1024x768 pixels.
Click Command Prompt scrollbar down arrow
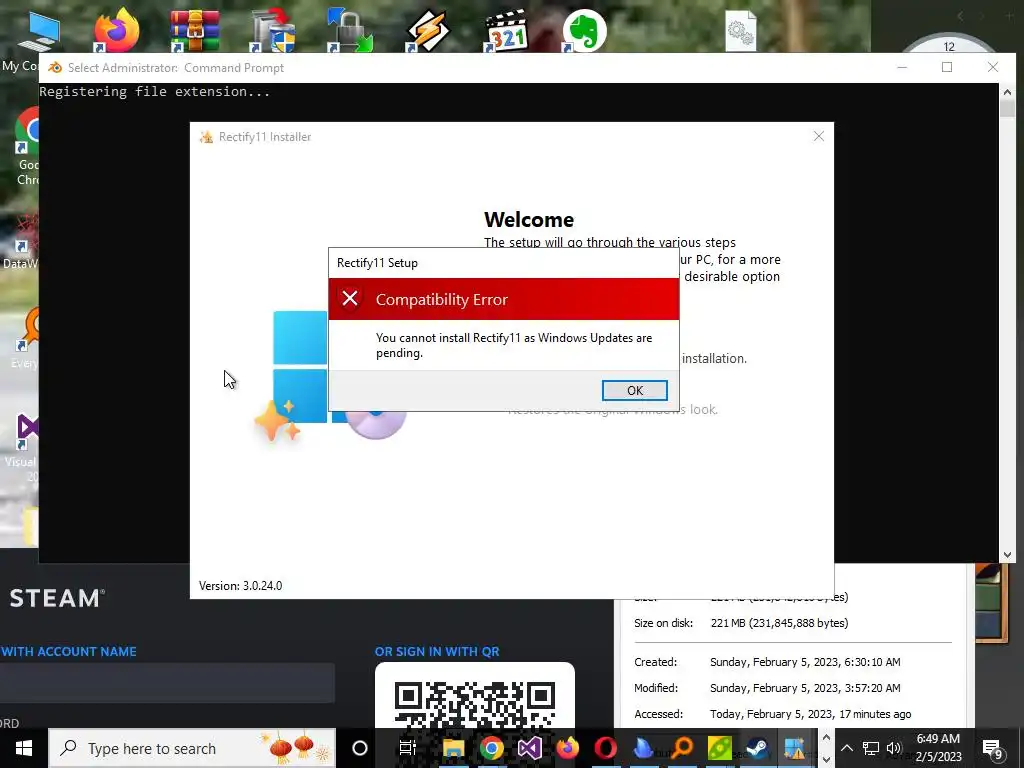pyautogui.click(x=1007, y=554)
